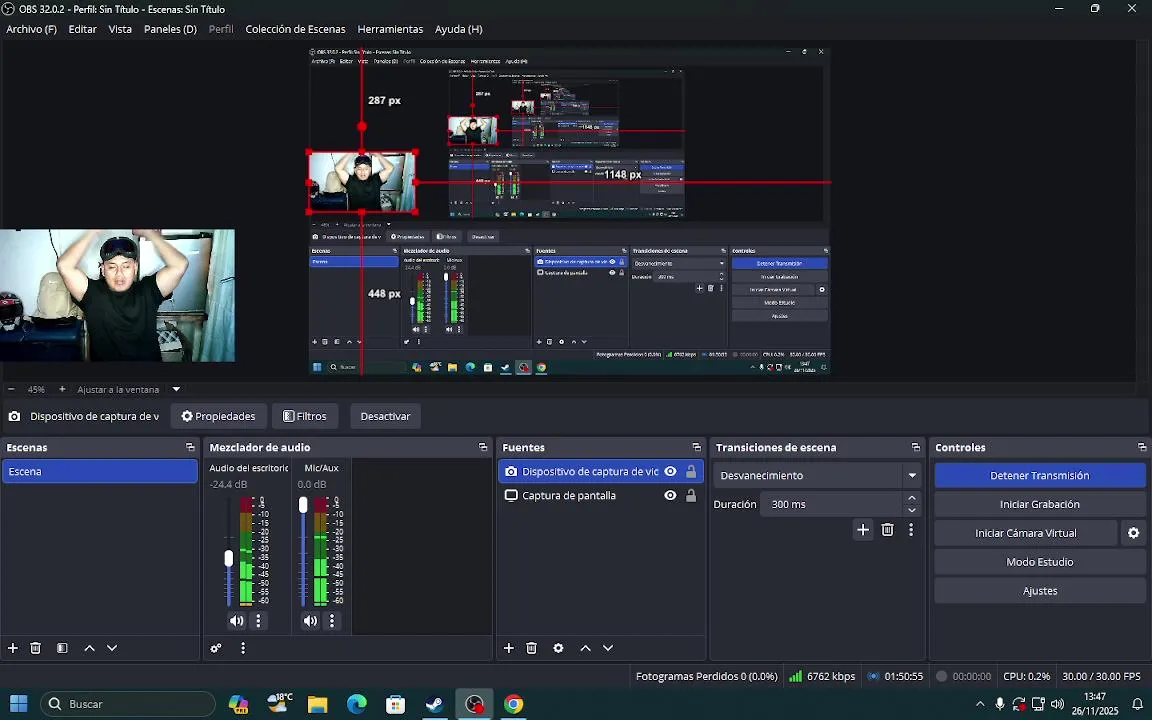Image resolution: width=1152 pixels, height=720 pixels.
Task: Open the Ayuda (H) menu
Action: pyautogui.click(x=458, y=29)
